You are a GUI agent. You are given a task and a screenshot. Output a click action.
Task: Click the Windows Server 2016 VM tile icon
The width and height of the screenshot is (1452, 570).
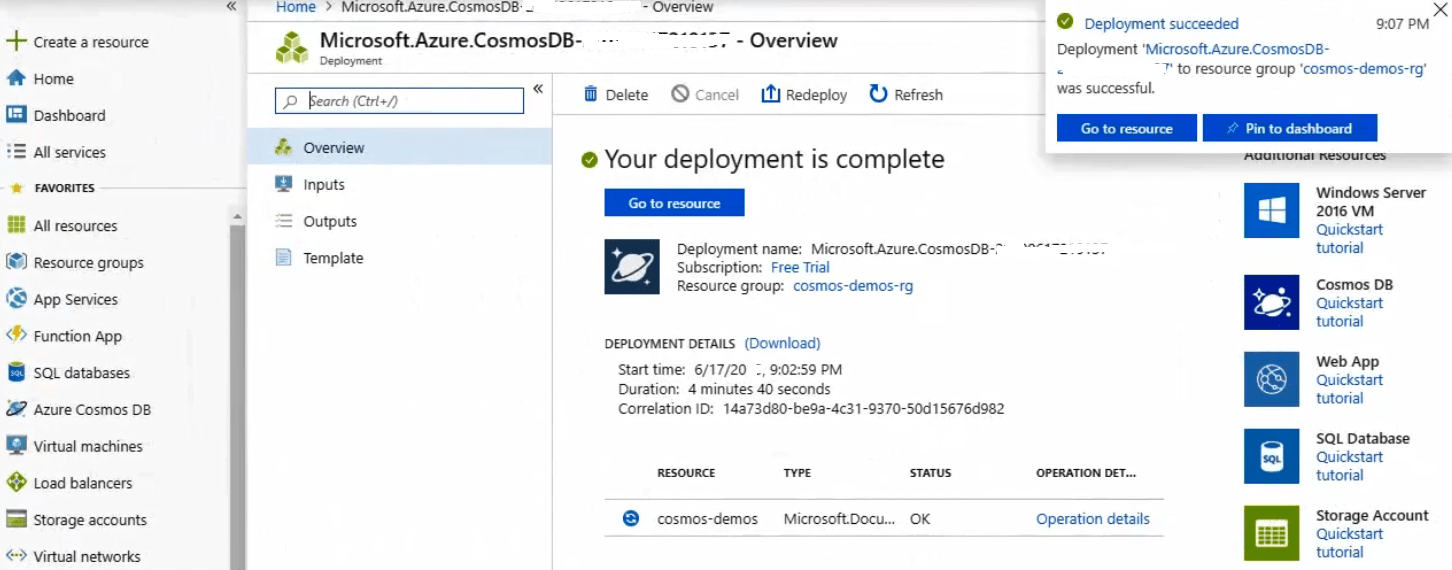click(x=1272, y=211)
